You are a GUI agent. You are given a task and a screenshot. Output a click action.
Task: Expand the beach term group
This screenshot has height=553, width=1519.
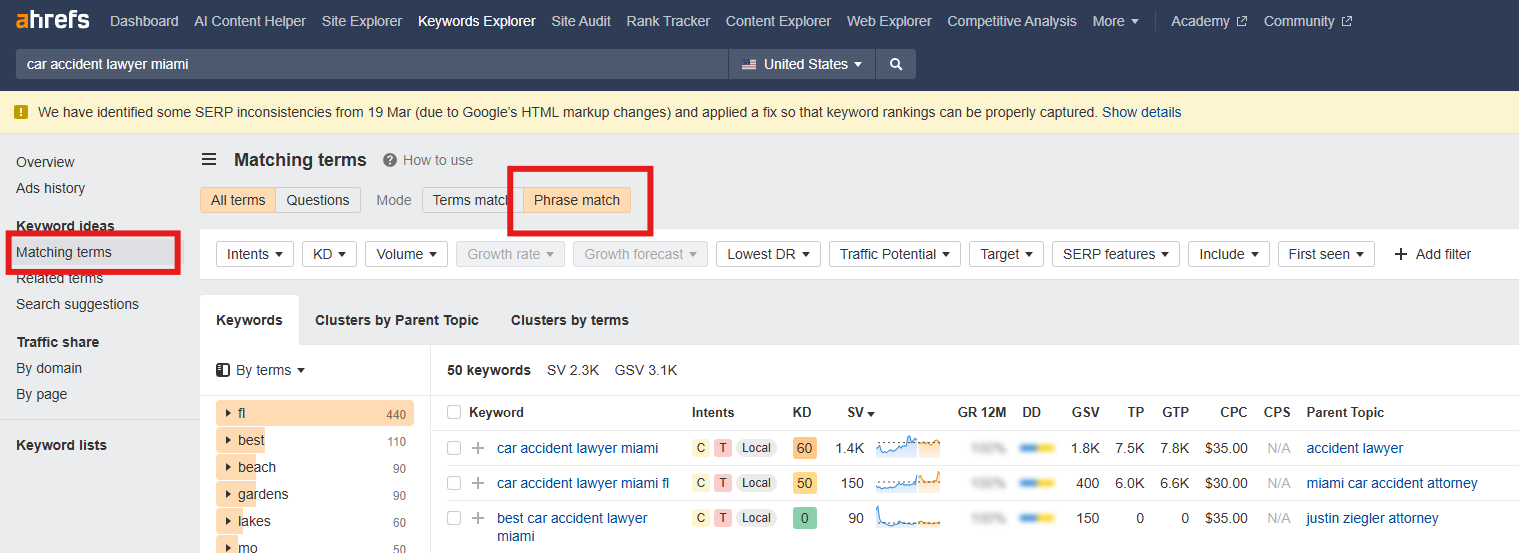[229, 467]
